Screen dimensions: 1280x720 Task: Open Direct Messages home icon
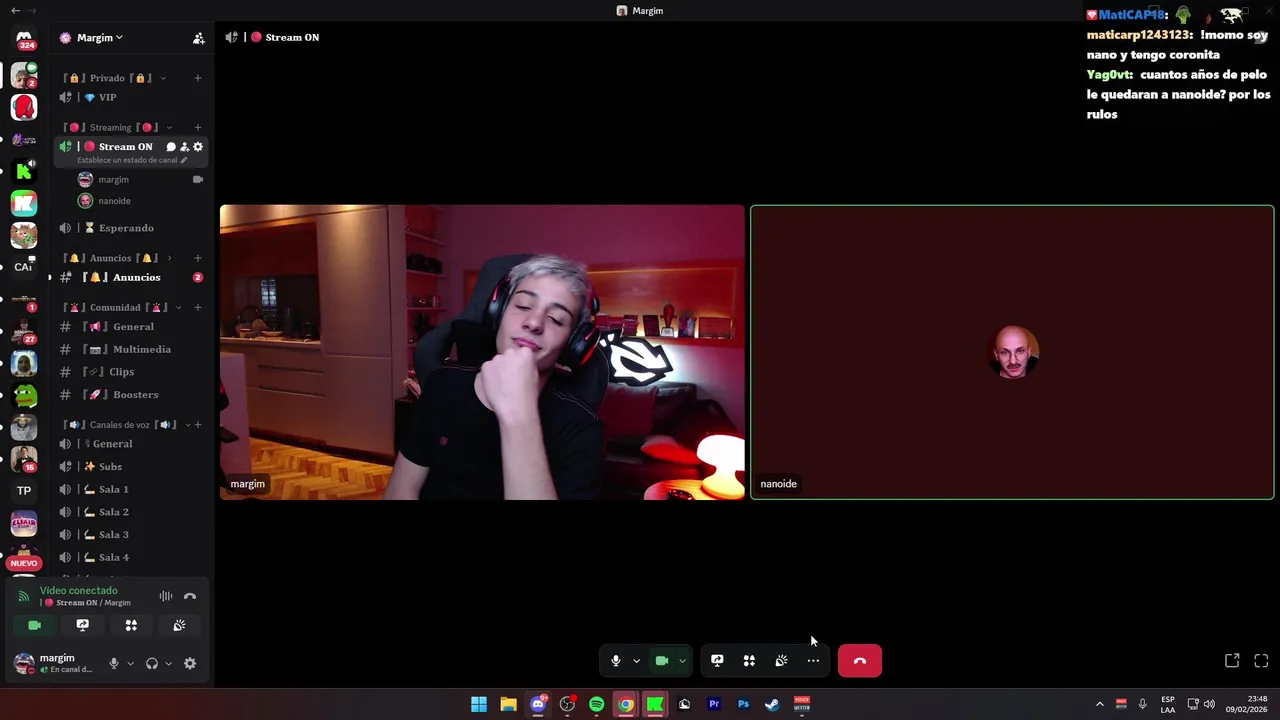click(24, 39)
